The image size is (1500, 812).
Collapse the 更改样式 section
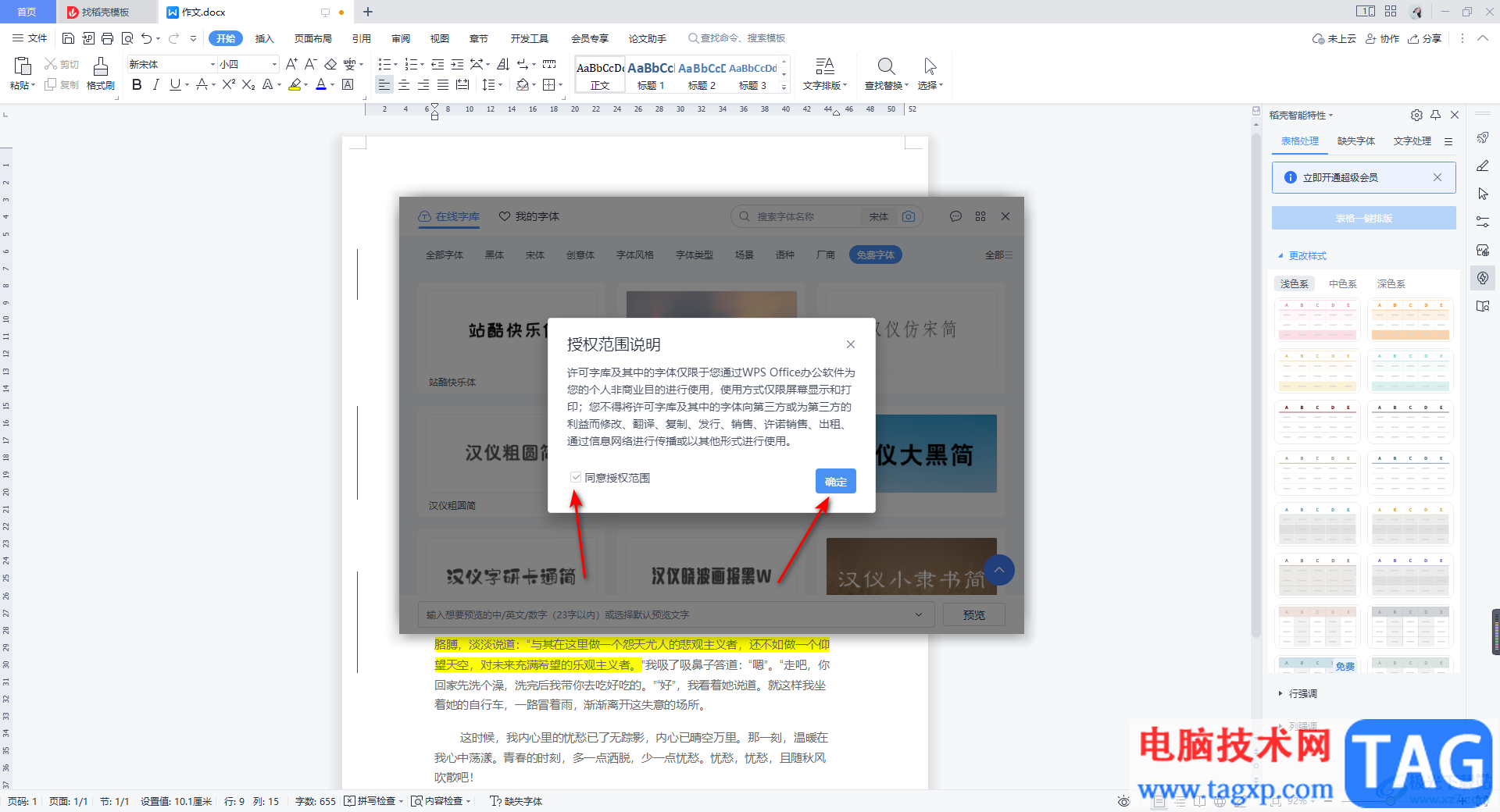point(1302,255)
